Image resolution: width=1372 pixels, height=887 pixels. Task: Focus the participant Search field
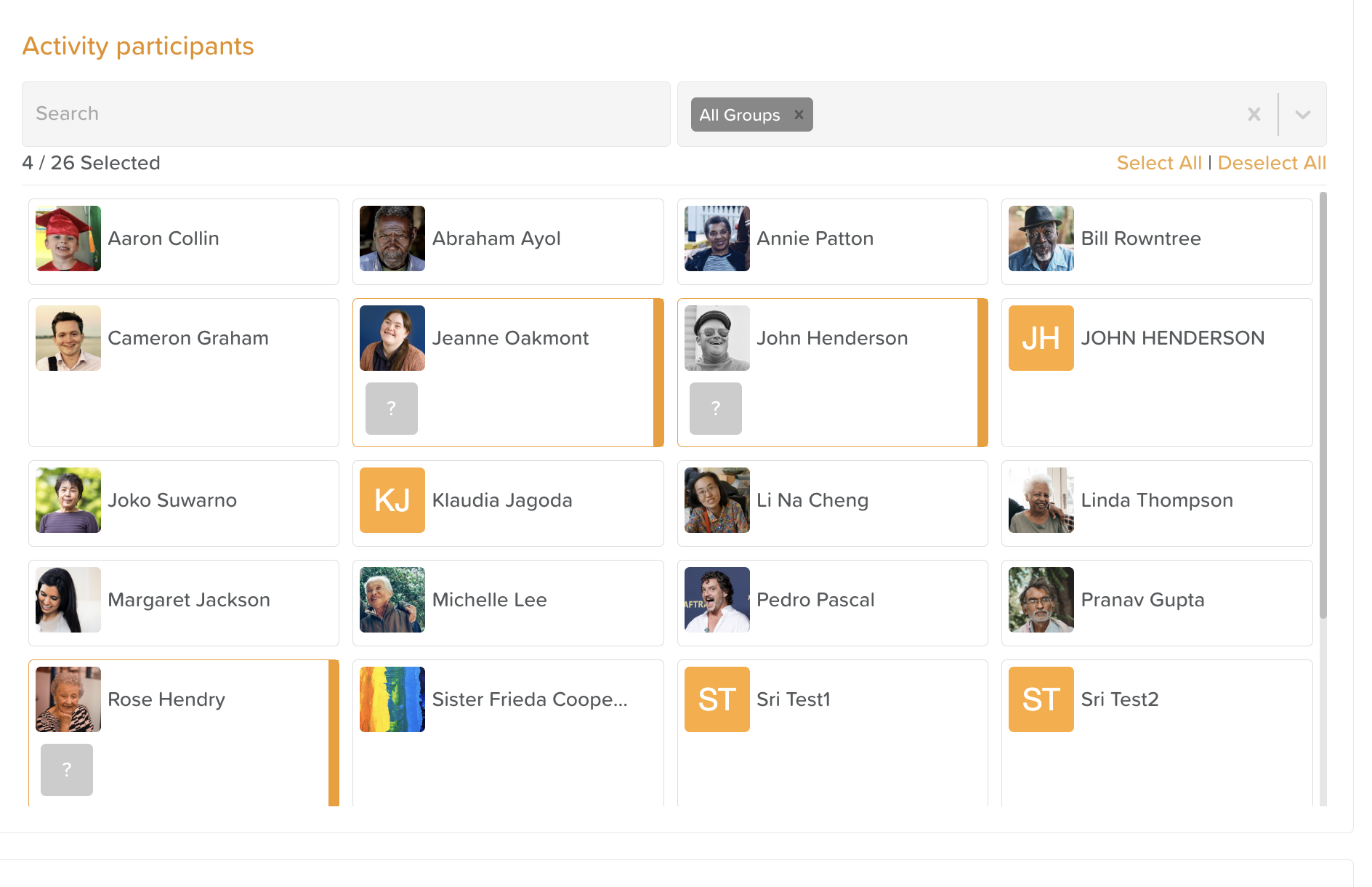(x=346, y=114)
